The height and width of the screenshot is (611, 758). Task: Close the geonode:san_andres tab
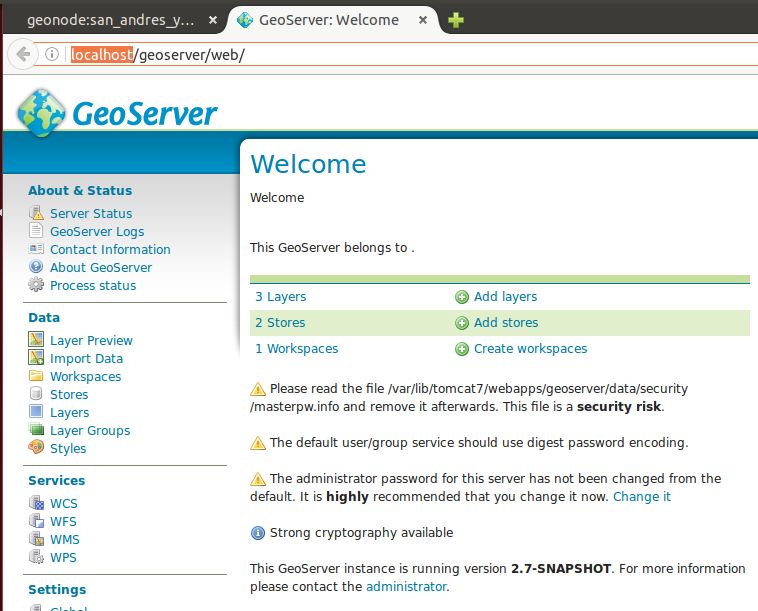212,20
